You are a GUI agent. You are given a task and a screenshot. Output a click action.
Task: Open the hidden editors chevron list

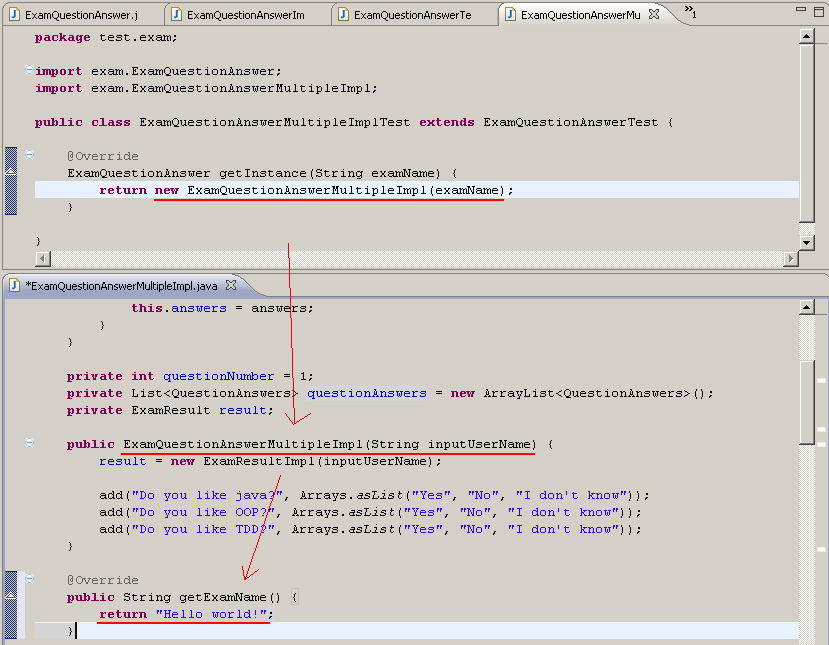pyautogui.click(x=688, y=13)
